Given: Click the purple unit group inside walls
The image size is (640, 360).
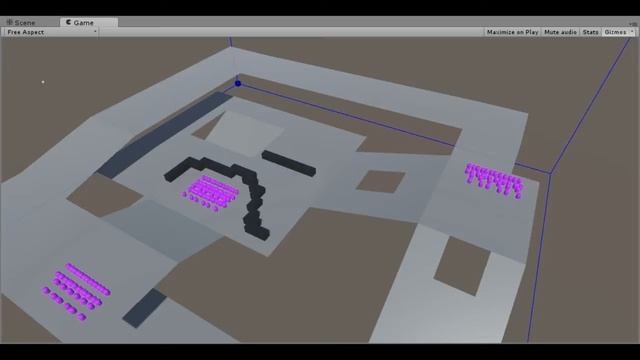Looking at the screenshot, I should (210, 193).
